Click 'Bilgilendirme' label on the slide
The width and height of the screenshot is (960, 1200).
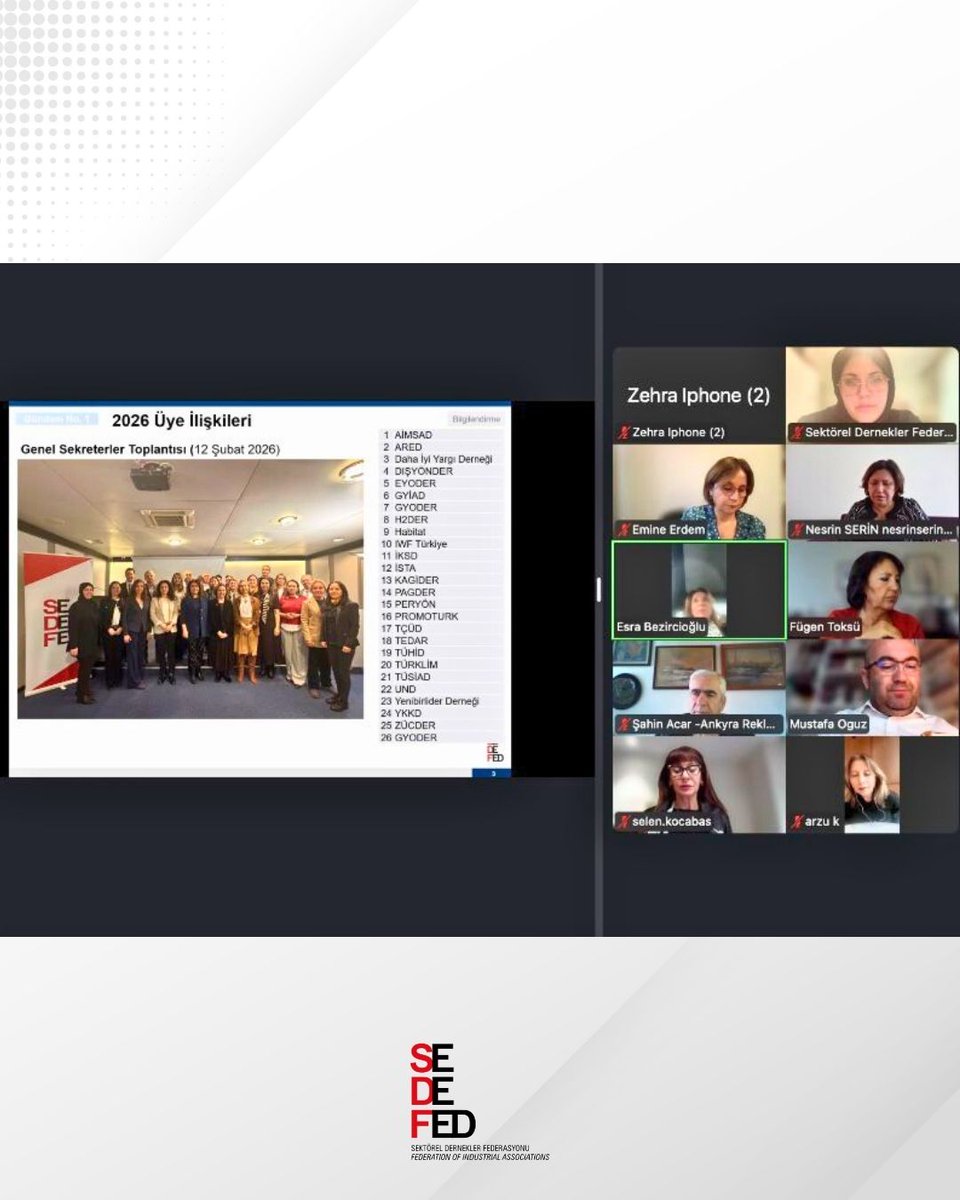(x=476, y=419)
